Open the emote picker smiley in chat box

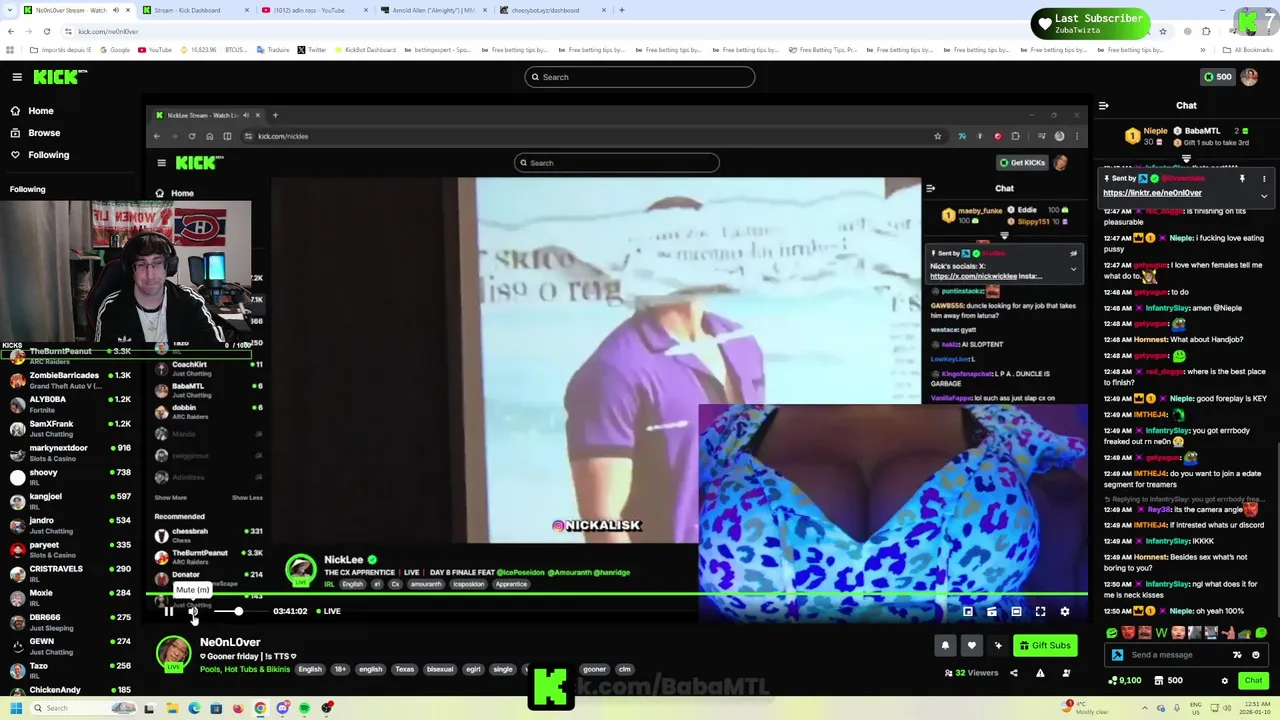1256,655
